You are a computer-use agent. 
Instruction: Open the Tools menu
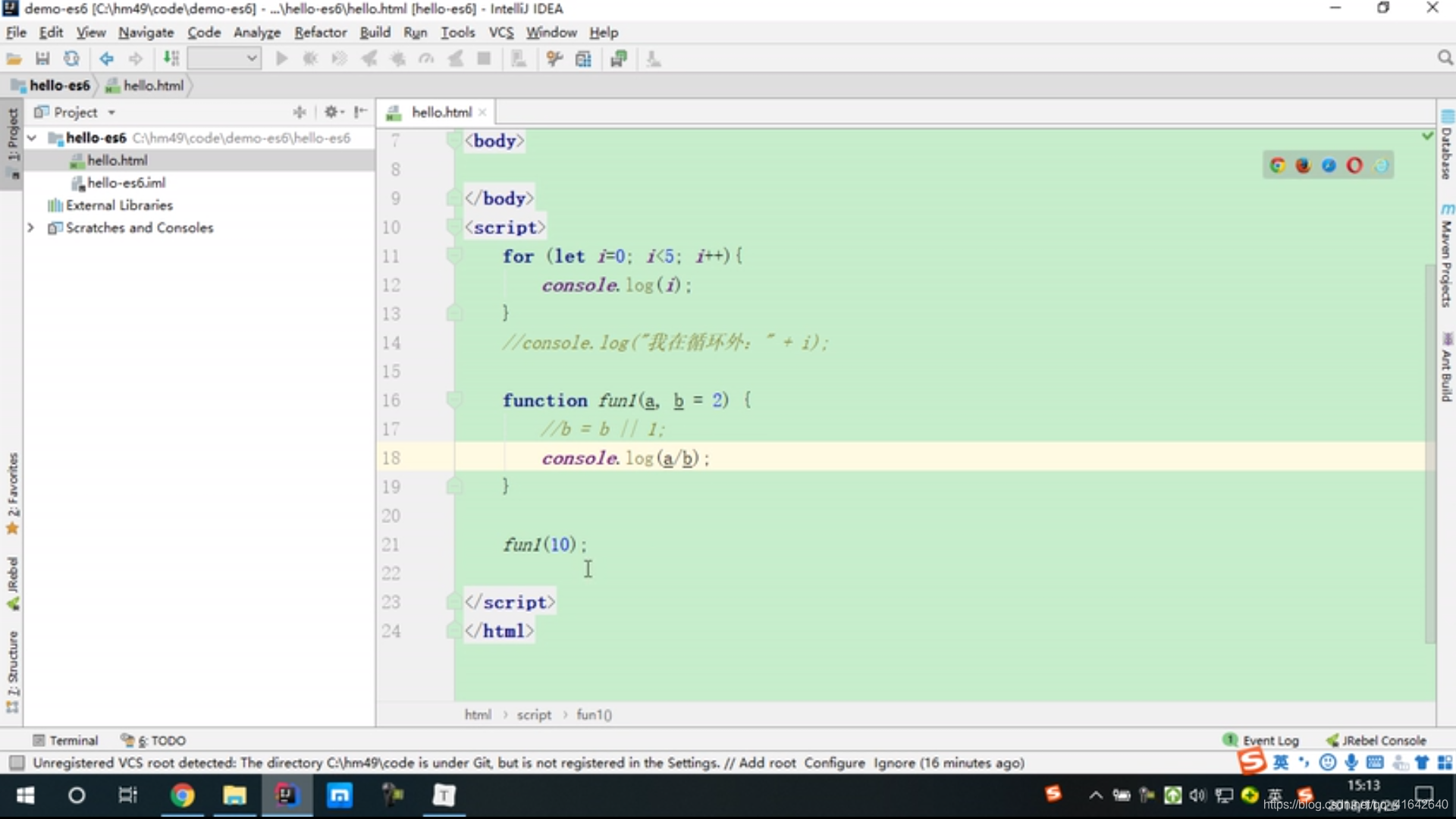coord(457,33)
